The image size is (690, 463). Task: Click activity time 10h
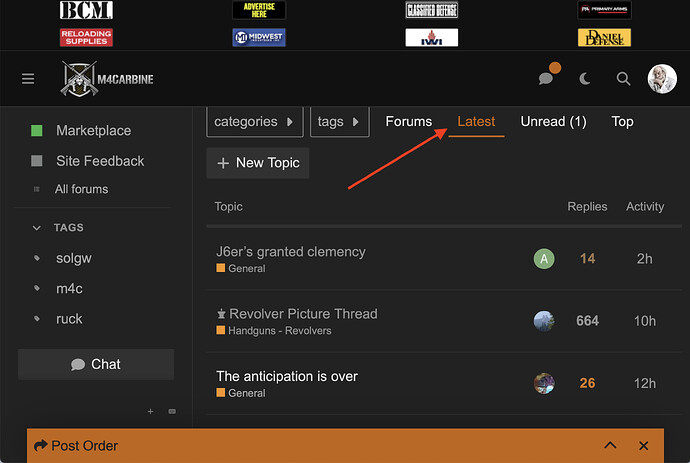pyautogui.click(x=645, y=321)
